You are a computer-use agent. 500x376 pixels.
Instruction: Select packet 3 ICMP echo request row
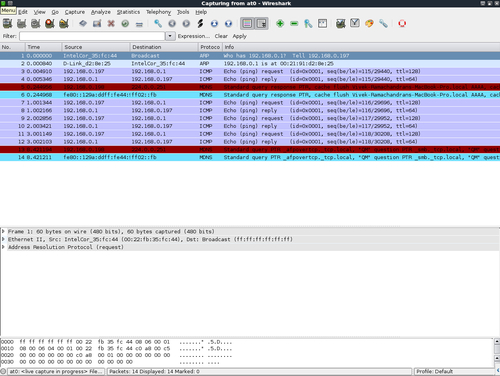tap(250, 71)
